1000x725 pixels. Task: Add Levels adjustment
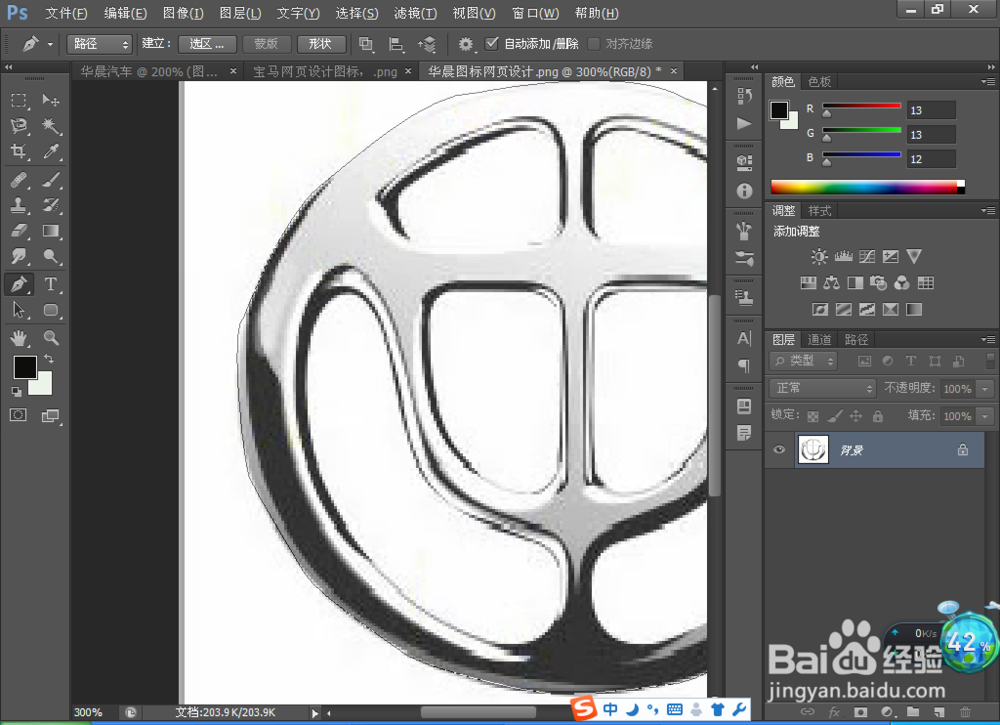click(x=843, y=256)
